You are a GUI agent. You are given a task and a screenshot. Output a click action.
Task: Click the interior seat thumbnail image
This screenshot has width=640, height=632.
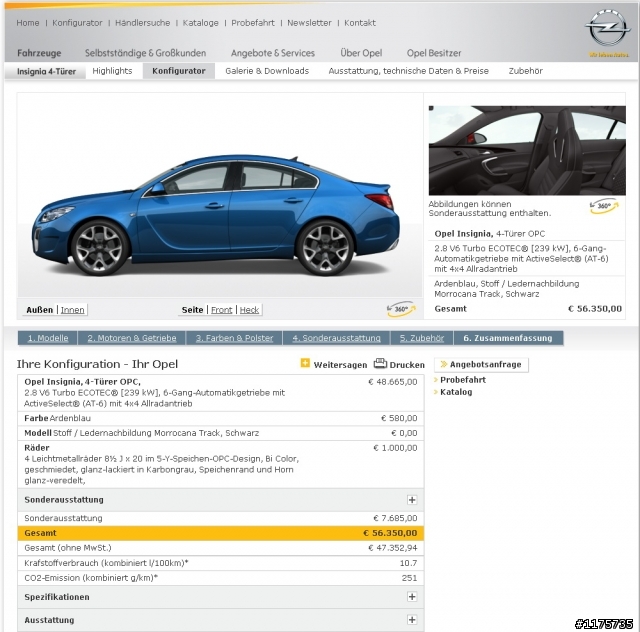click(x=527, y=151)
